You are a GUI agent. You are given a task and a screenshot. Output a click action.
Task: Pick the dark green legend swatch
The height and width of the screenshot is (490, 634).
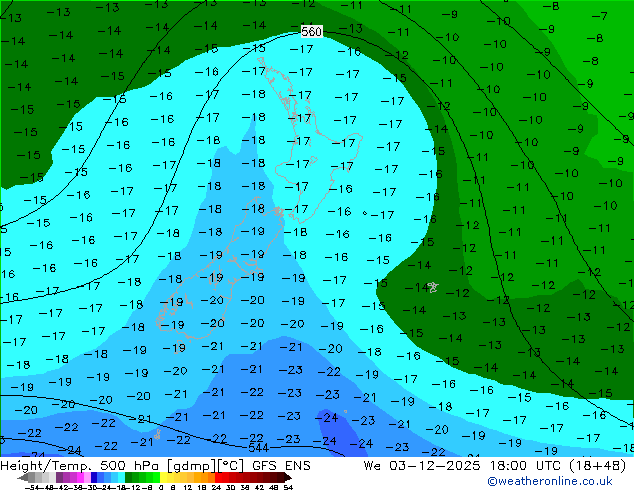coord(129,477)
